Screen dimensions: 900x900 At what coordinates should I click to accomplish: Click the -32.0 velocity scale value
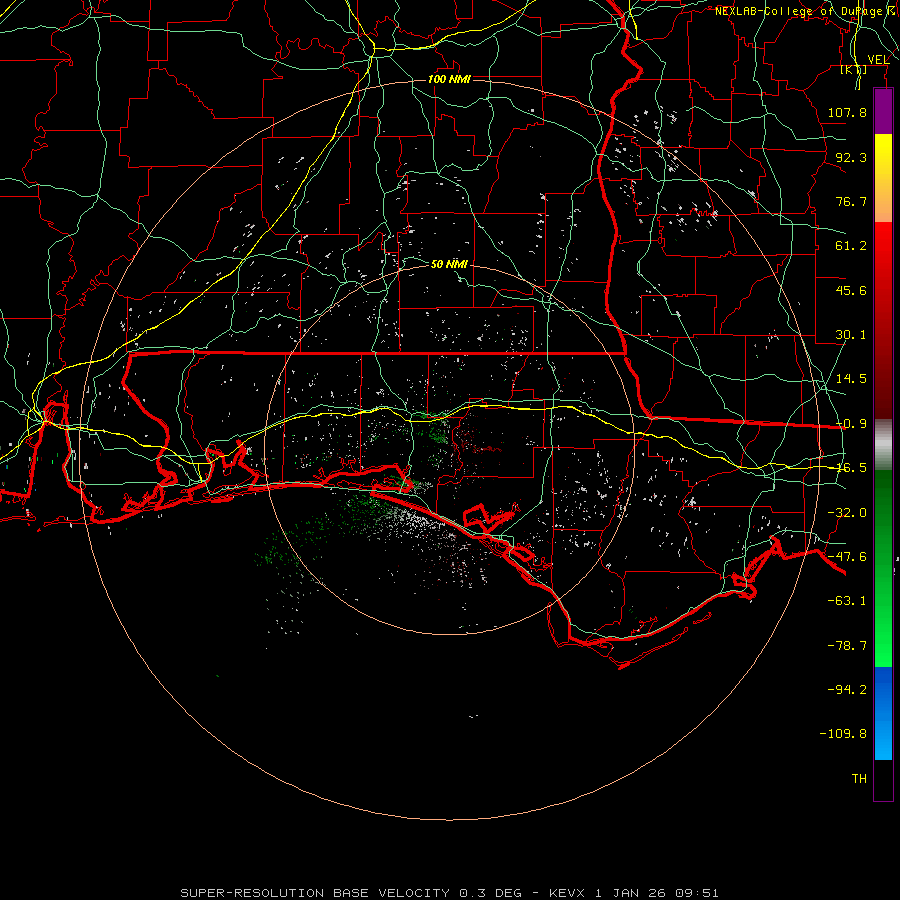(847, 513)
